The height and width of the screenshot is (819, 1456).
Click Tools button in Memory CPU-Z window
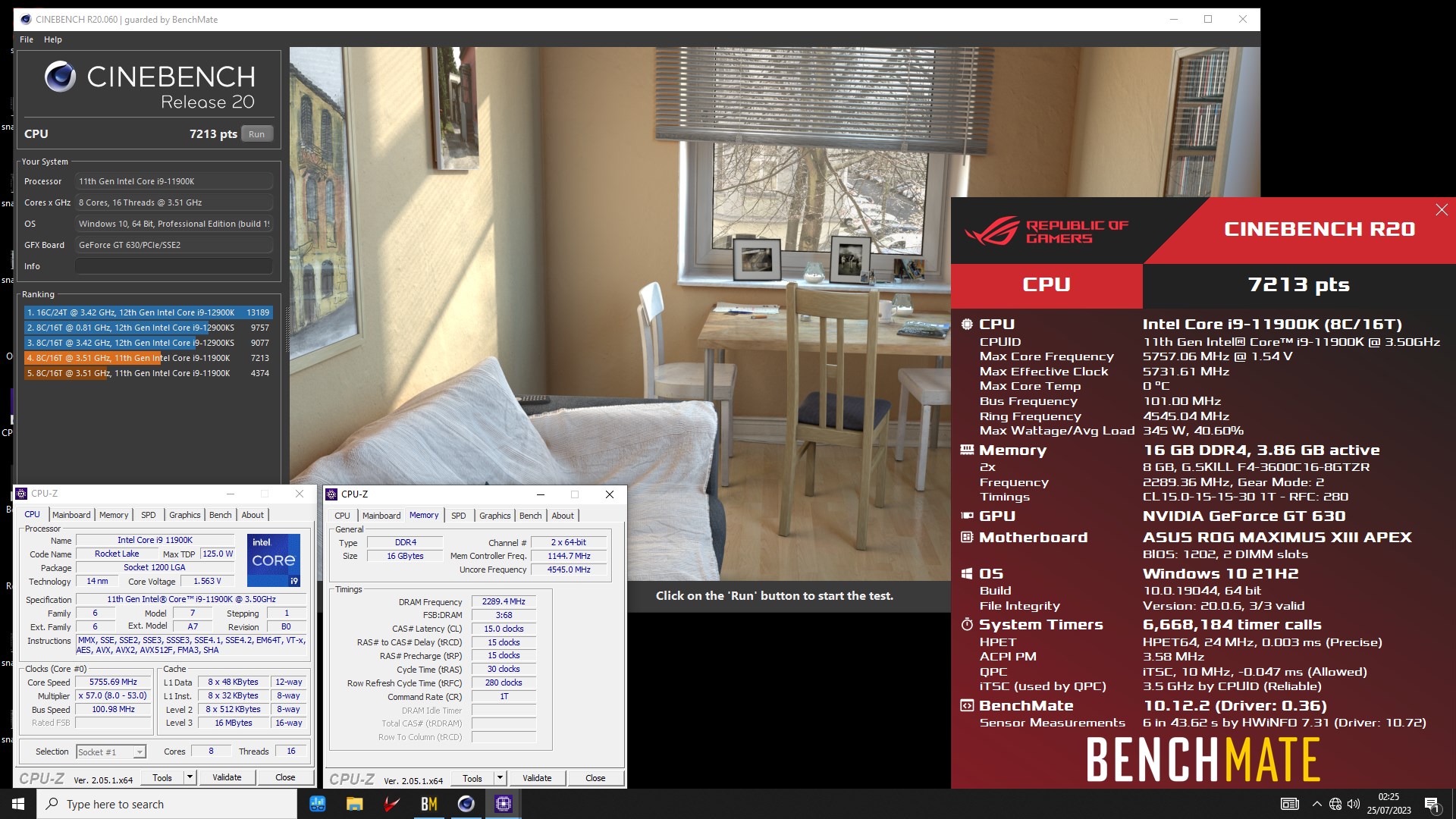[472, 778]
